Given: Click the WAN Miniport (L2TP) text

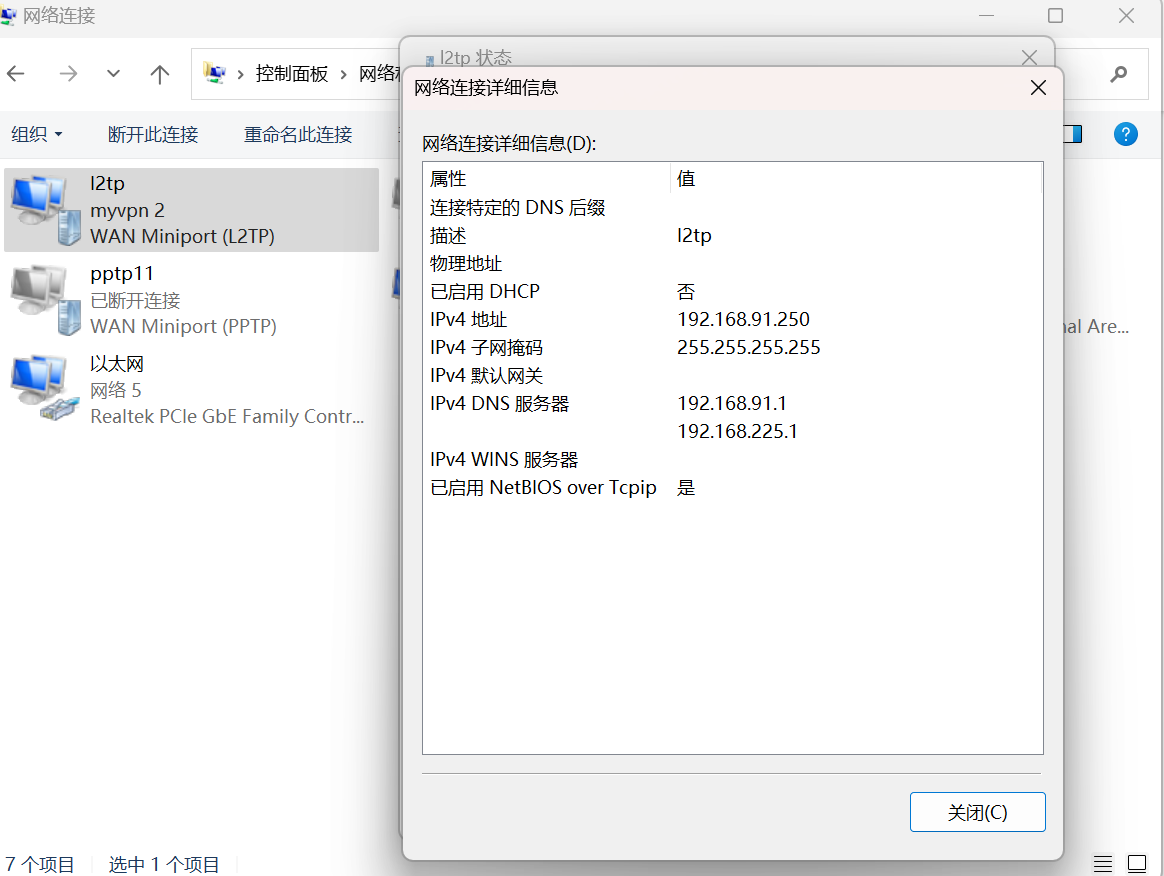Looking at the screenshot, I should coord(183,236).
